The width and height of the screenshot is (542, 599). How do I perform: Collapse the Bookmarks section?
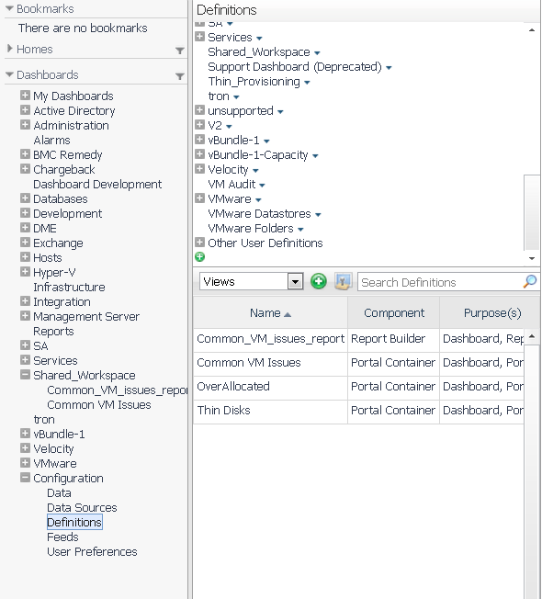click(x=10, y=8)
